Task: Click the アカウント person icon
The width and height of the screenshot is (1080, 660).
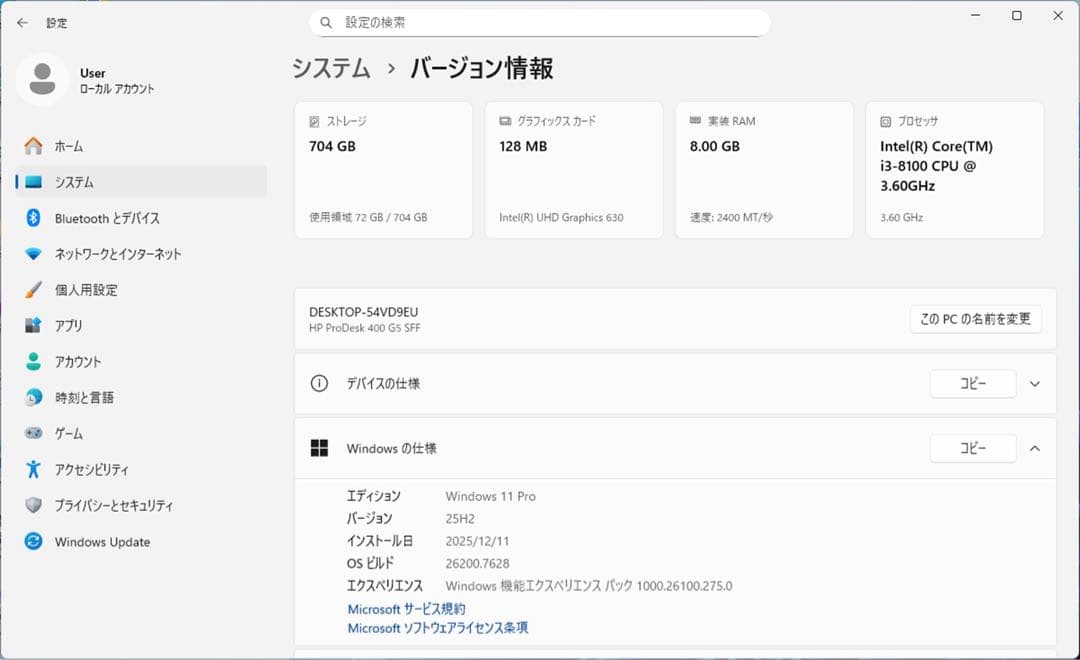Action: (x=33, y=361)
